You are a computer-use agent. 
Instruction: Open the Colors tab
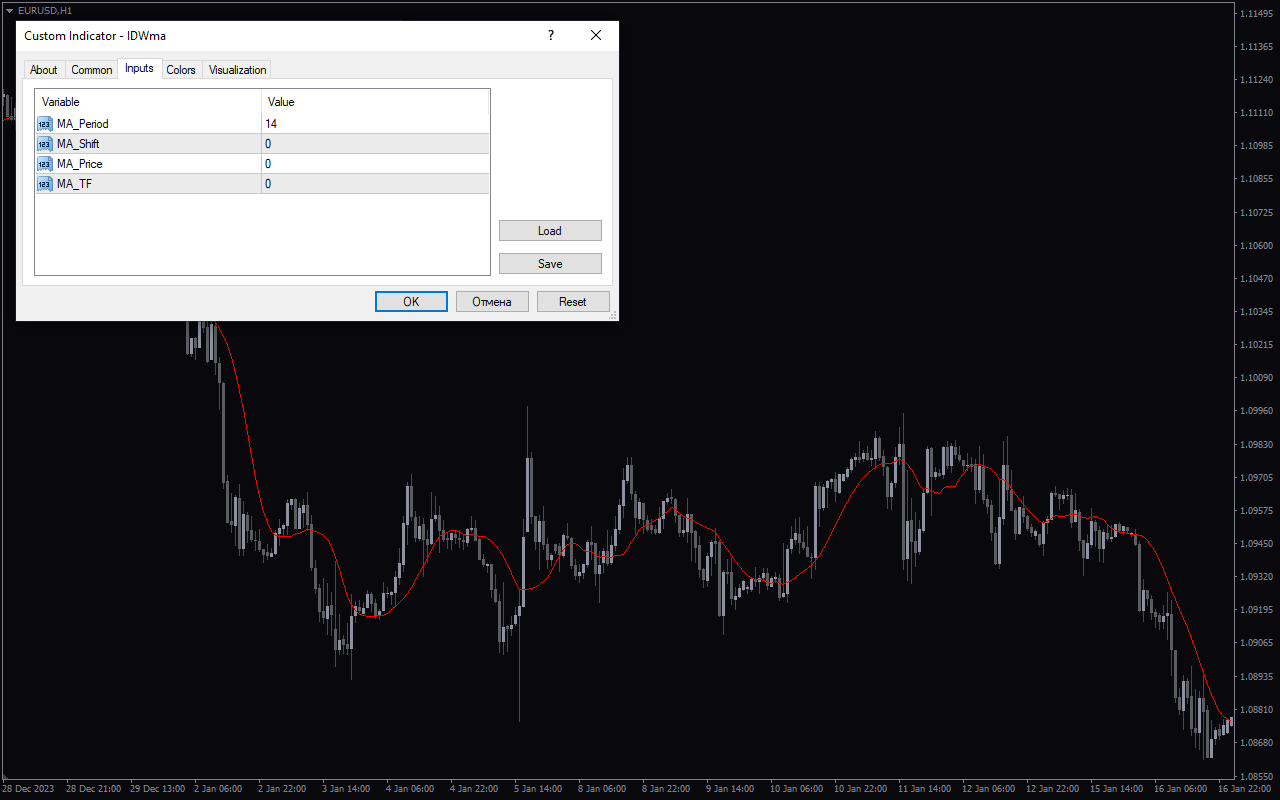point(181,70)
